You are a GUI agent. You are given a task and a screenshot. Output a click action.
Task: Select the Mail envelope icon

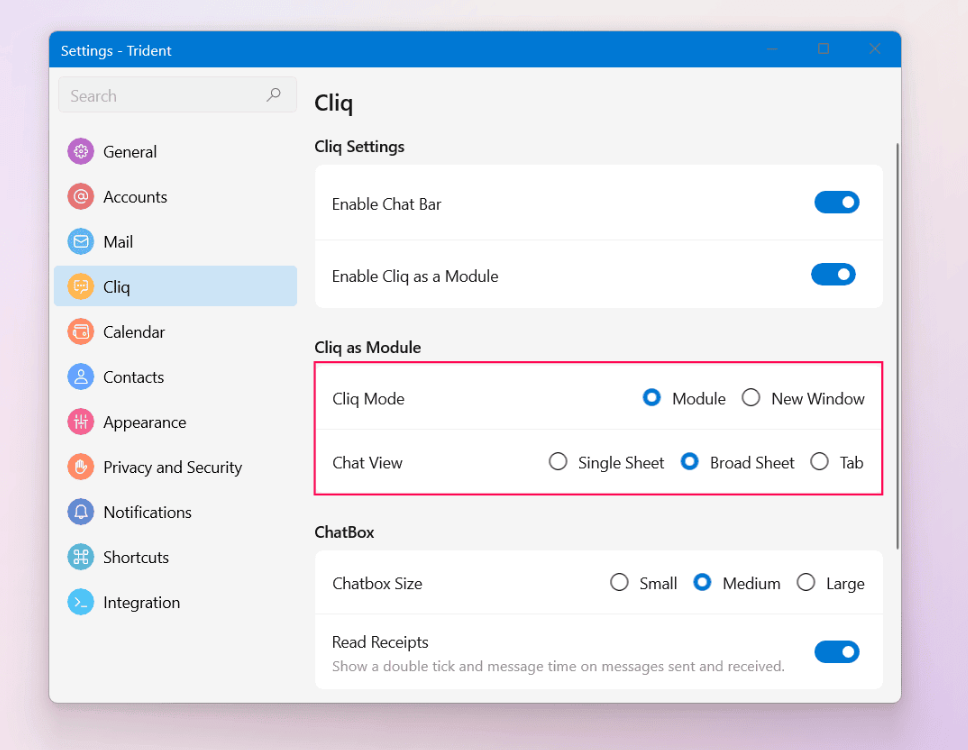[x=80, y=242]
